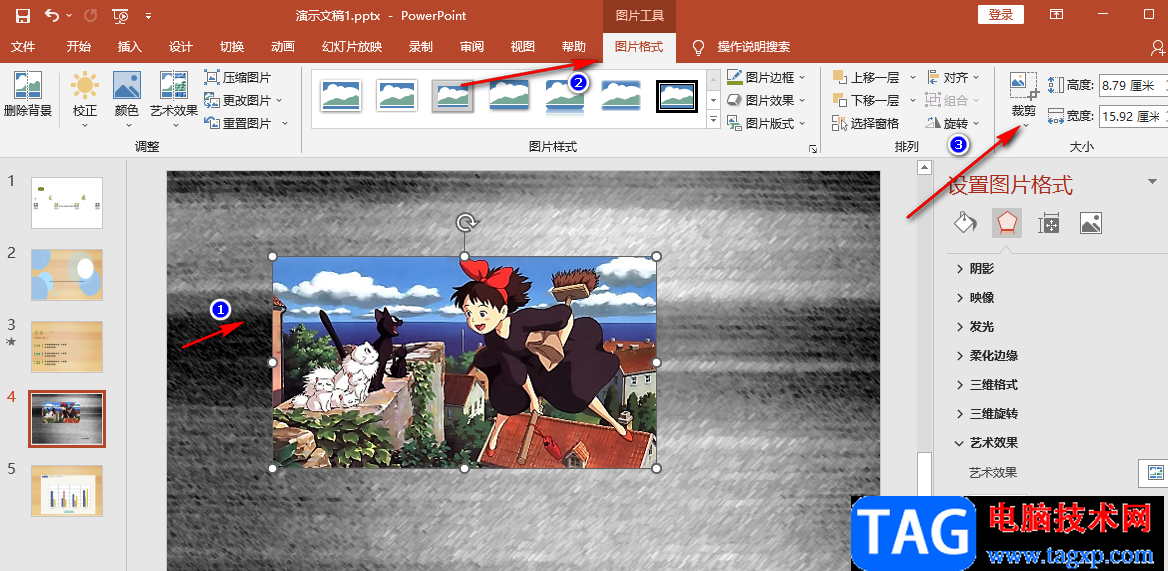
Task: Click slide editor scrollbar up arrow
Action: tap(924, 166)
